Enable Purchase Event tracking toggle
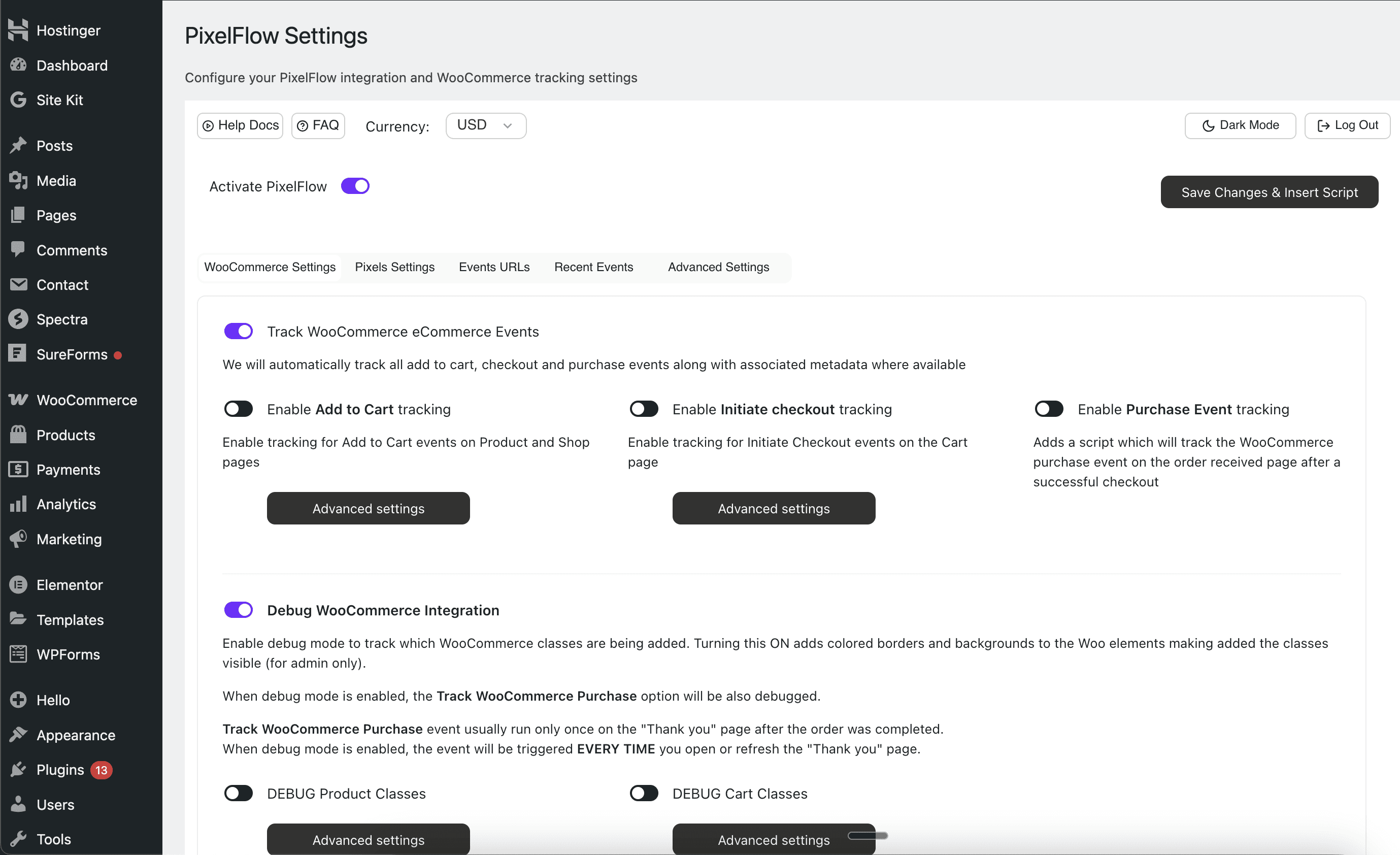 click(1049, 409)
